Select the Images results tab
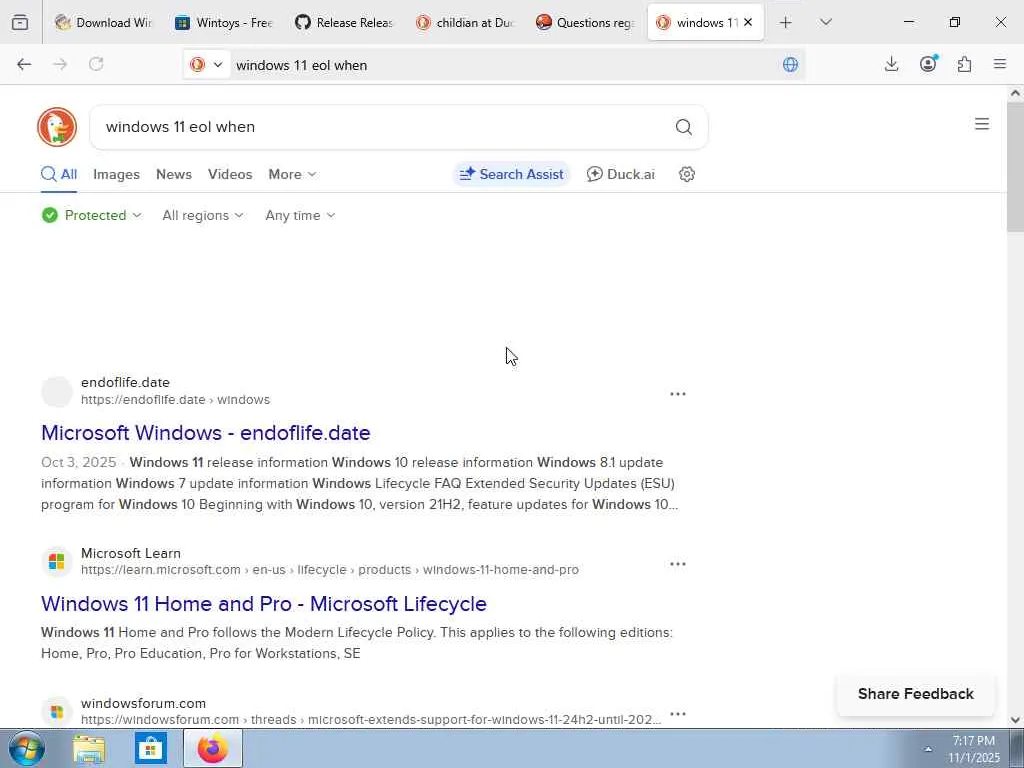The image size is (1024, 768). click(x=116, y=174)
